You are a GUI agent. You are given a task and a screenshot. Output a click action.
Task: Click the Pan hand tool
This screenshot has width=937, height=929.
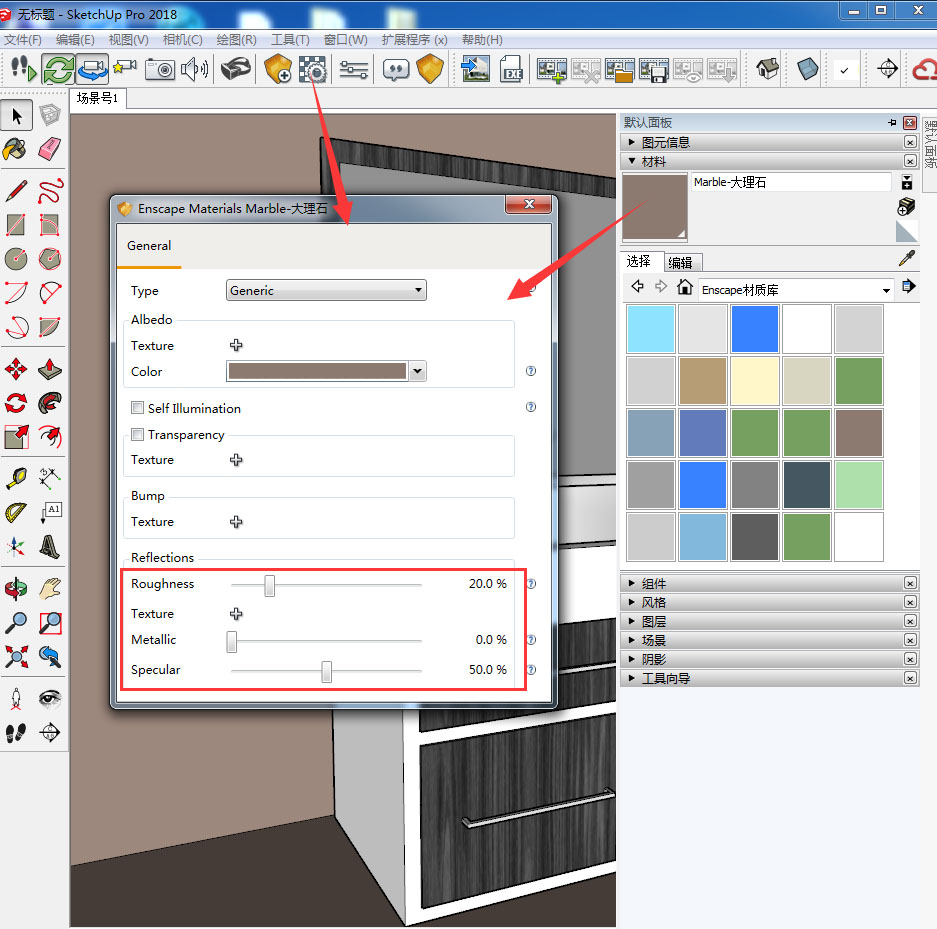tap(50, 588)
